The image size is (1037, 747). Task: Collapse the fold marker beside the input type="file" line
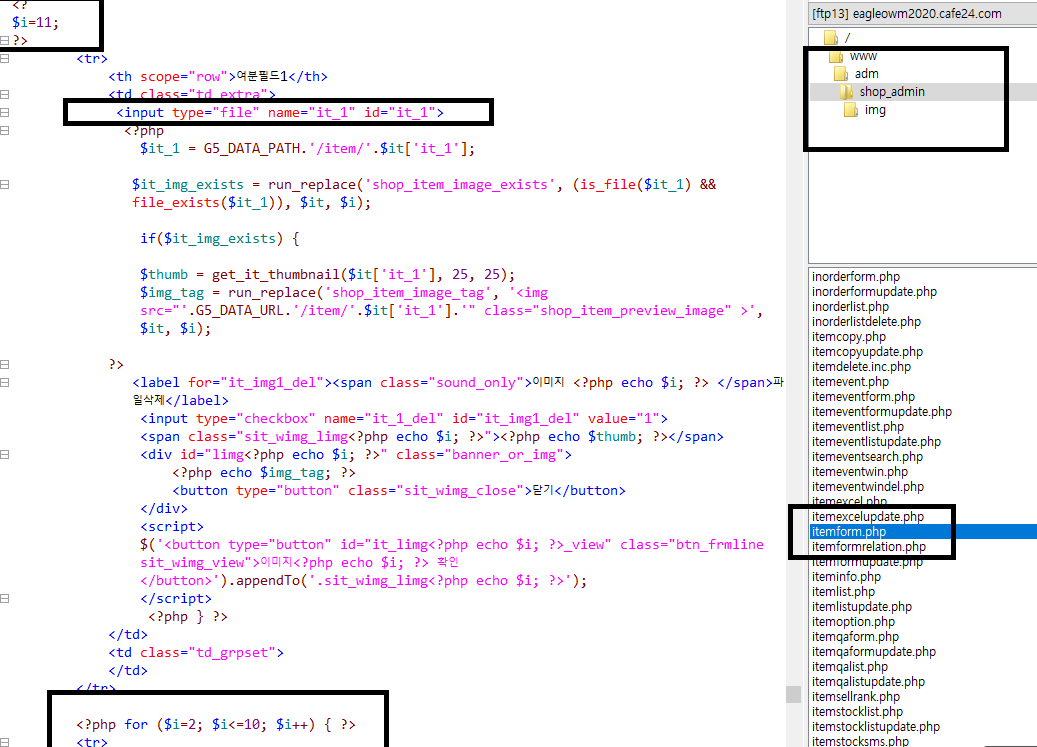click(x=5, y=112)
